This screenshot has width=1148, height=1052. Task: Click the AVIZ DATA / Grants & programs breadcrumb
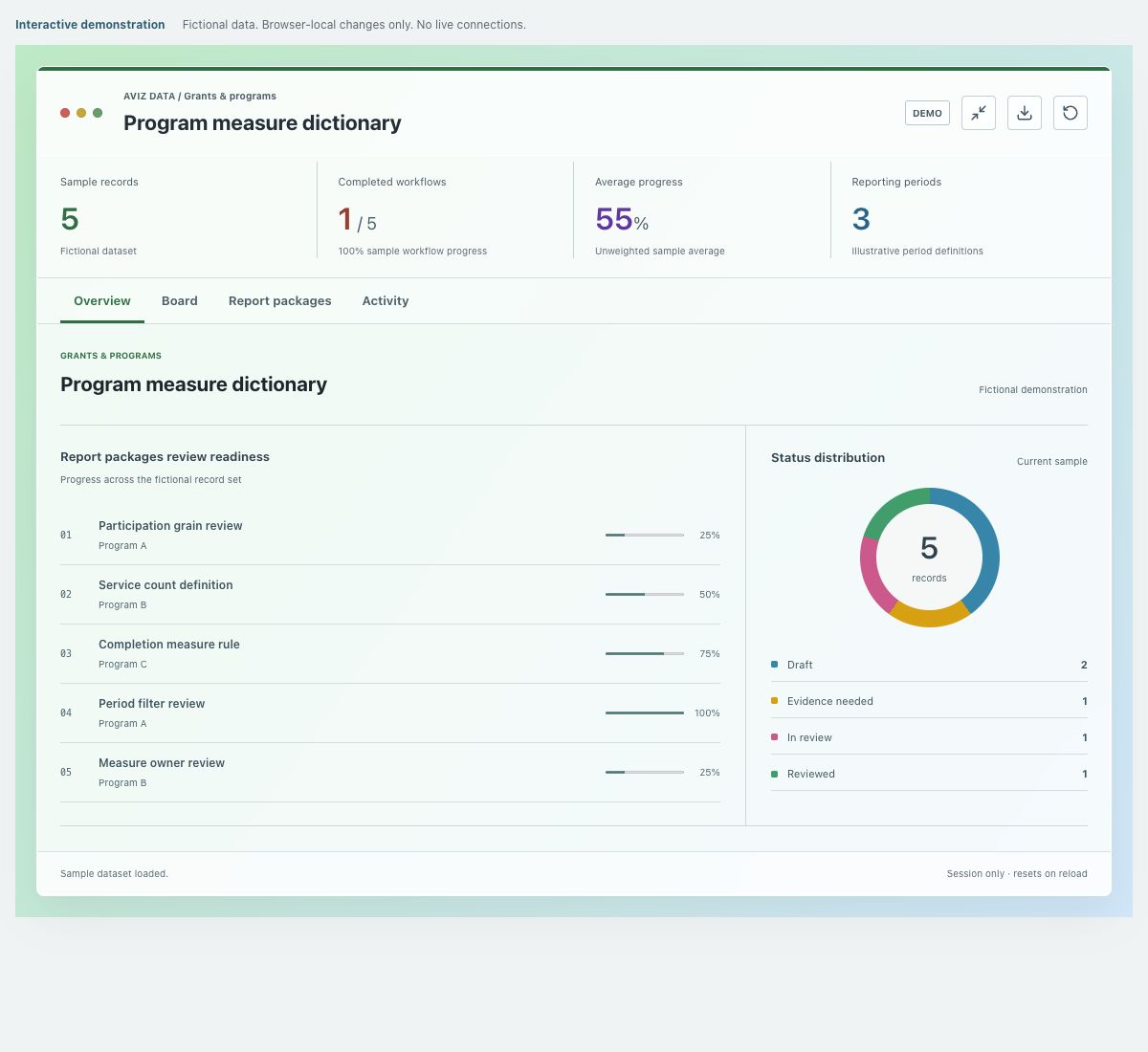pyautogui.click(x=200, y=96)
